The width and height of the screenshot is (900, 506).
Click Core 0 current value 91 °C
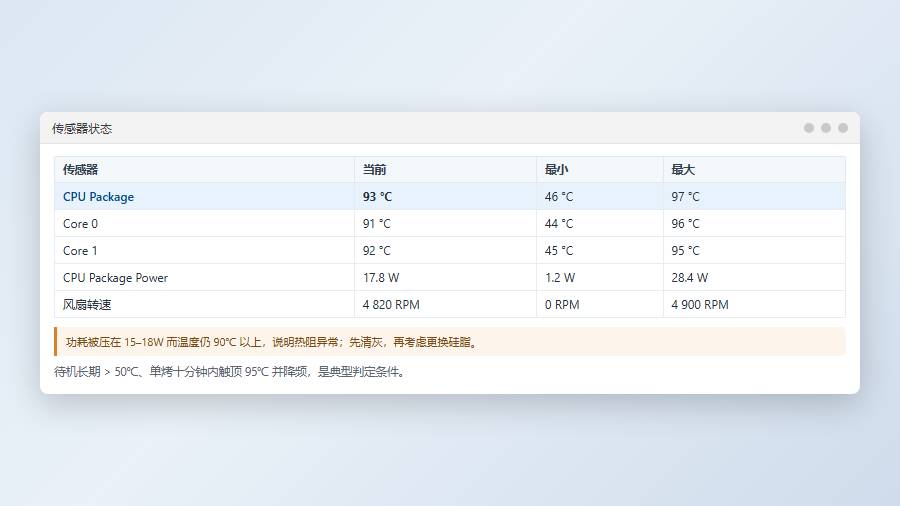point(377,224)
